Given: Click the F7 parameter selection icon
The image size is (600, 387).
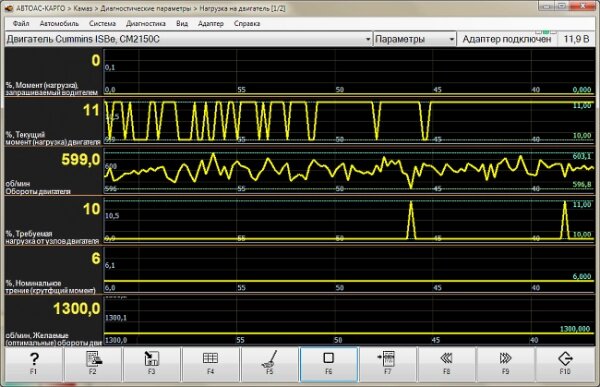Looking at the screenshot, I should 388,364.
